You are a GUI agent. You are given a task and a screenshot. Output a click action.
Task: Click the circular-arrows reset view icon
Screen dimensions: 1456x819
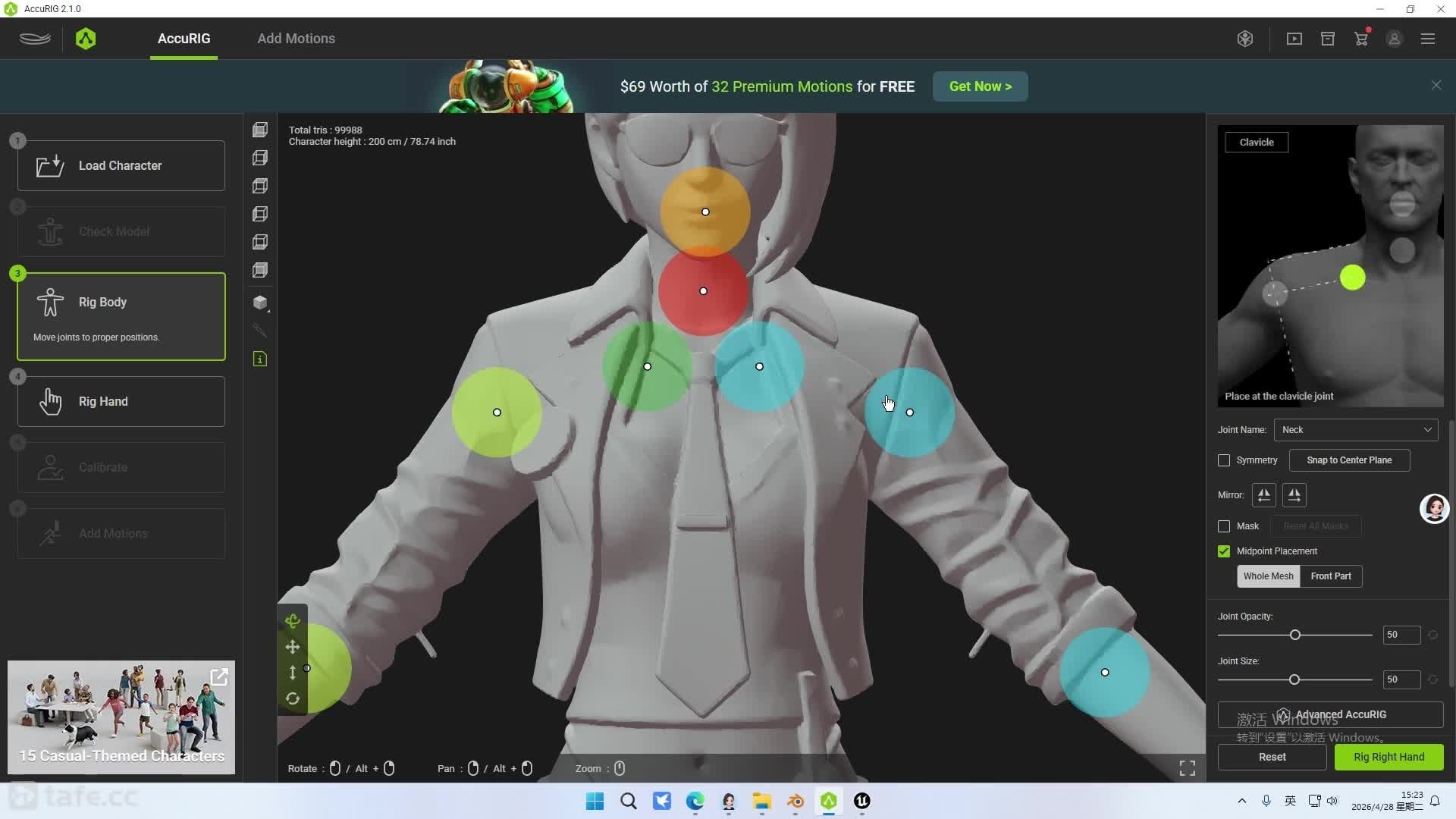pyautogui.click(x=293, y=698)
